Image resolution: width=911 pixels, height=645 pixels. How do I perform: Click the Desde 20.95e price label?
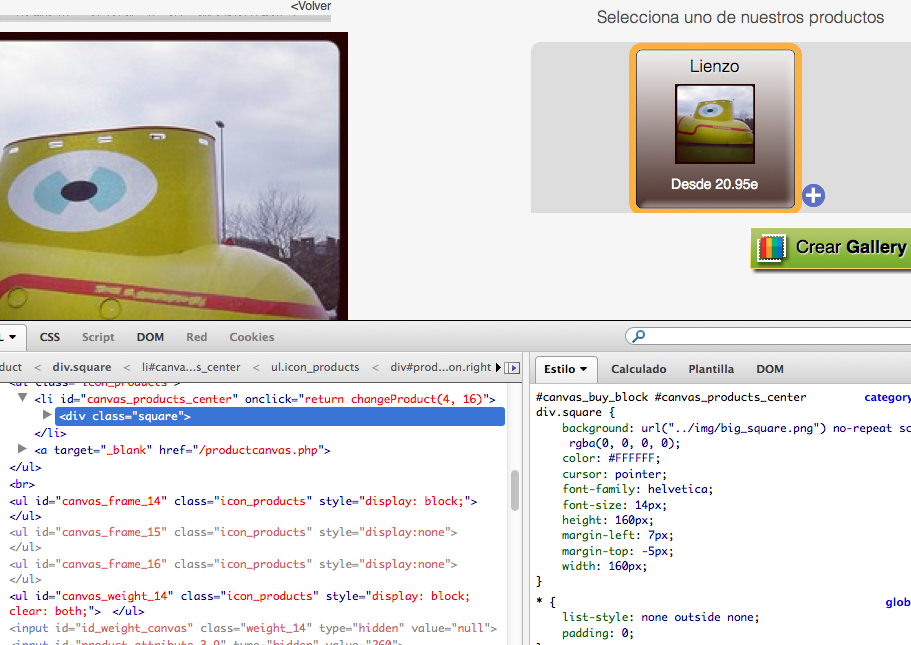pyautogui.click(x=714, y=184)
